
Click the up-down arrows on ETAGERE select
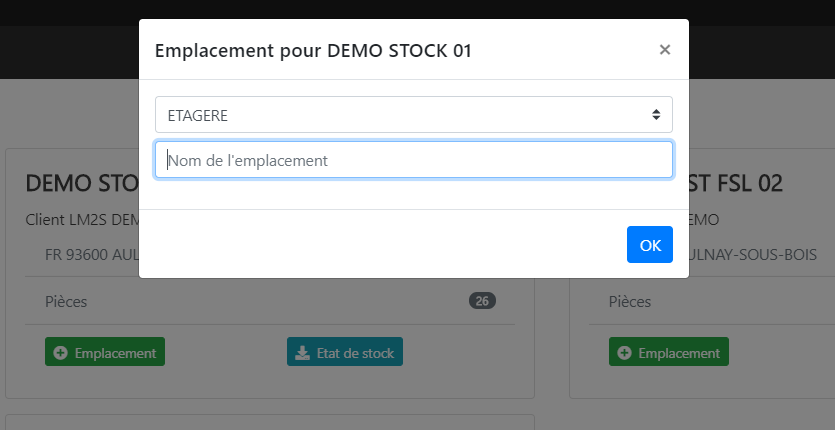tap(656, 115)
